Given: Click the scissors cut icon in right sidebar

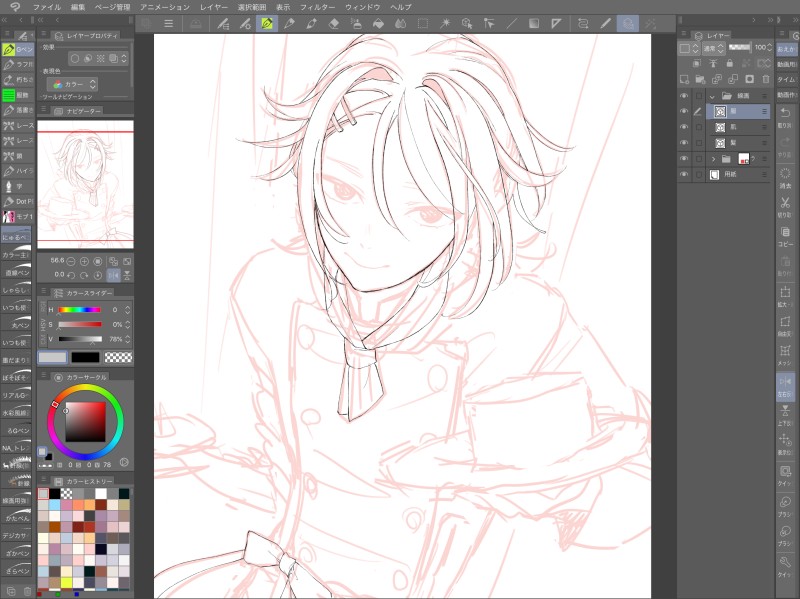Looking at the screenshot, I should (785, 203).
